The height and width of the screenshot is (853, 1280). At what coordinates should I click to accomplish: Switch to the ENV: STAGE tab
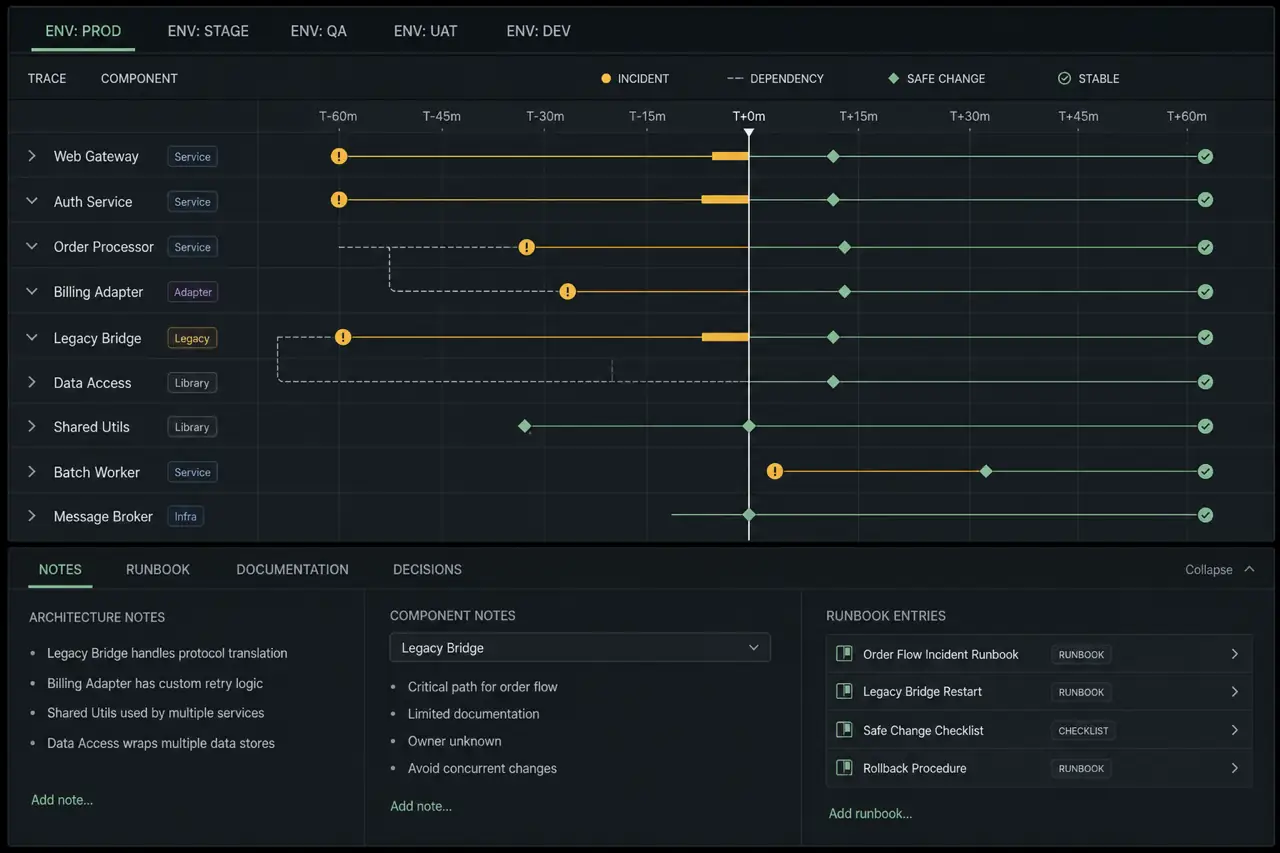pos(208,31)
